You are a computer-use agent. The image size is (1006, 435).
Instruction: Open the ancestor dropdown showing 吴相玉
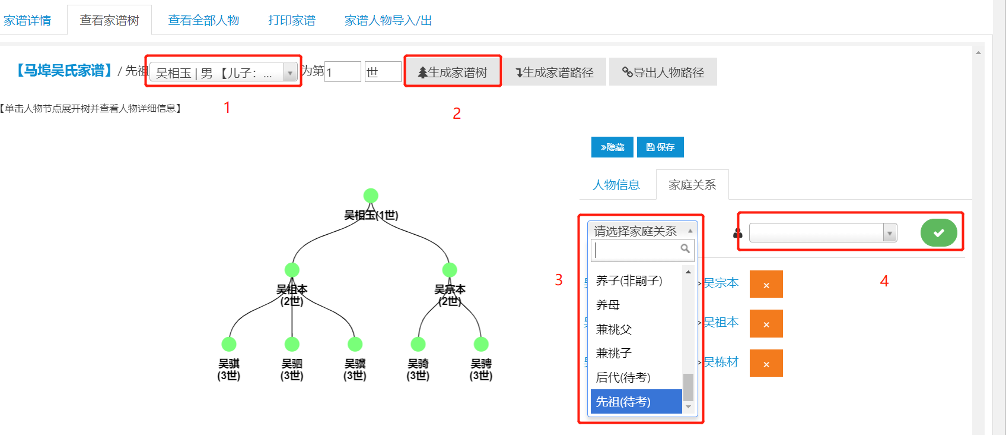point(224,73)
